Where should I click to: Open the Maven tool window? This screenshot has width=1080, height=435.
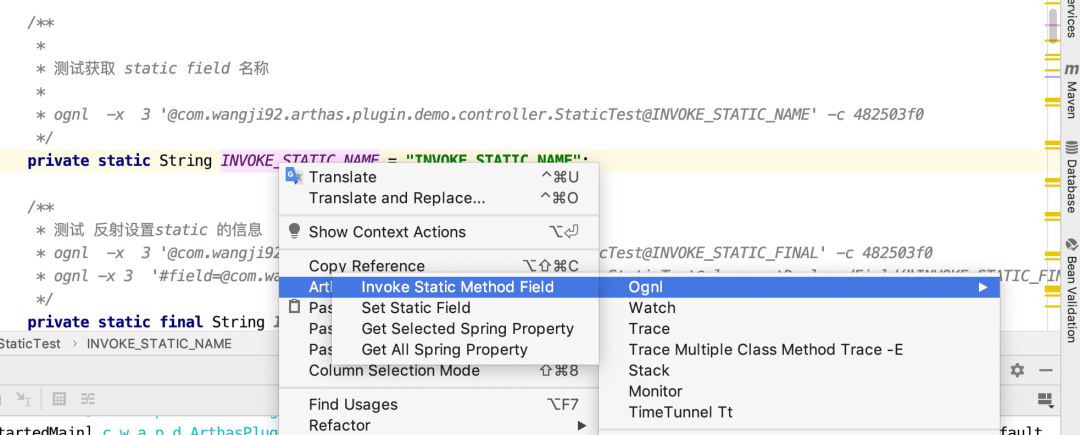[x=1072, y=91]
